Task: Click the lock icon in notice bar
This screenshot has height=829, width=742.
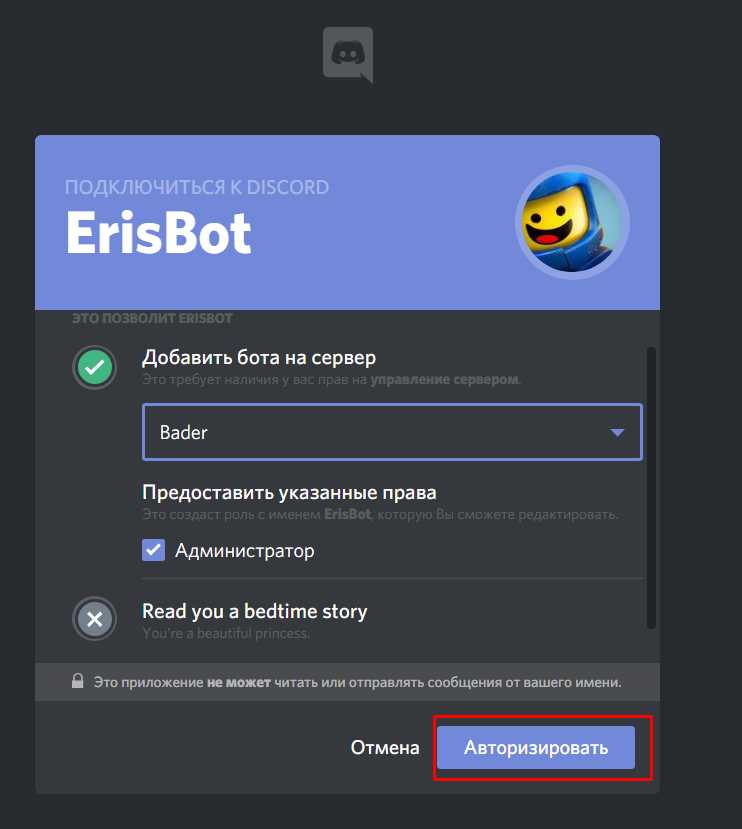Action: coord(78,680)
